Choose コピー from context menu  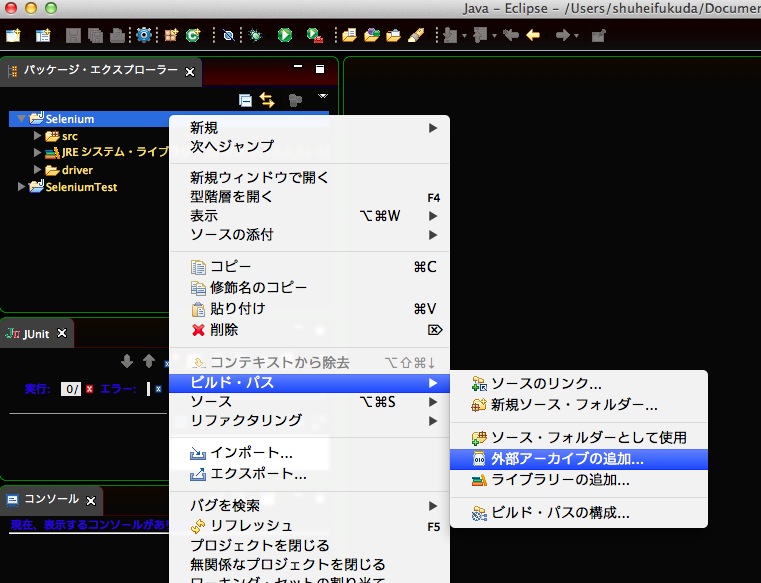click(x=309, y=267)
